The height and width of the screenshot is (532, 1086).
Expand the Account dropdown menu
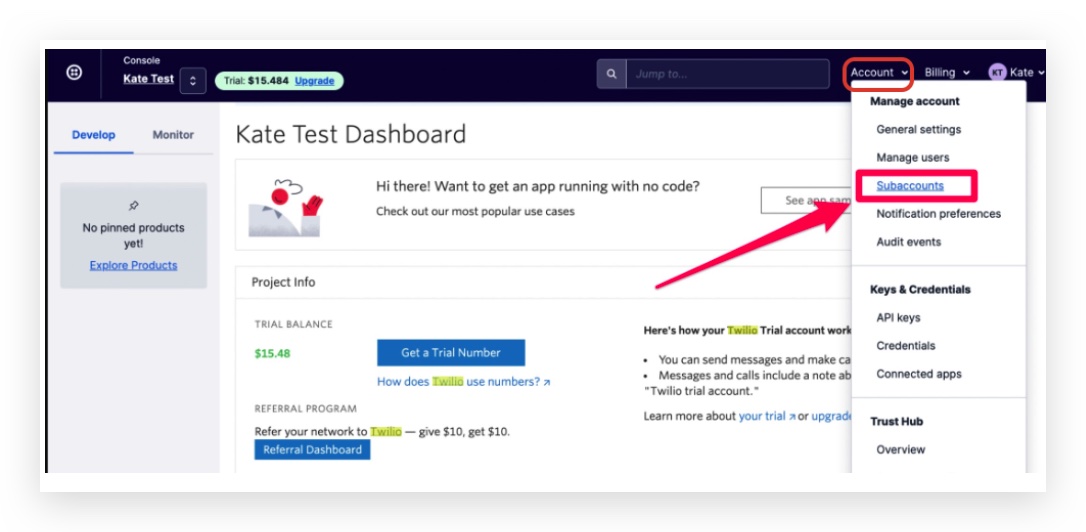pos(879,73)
